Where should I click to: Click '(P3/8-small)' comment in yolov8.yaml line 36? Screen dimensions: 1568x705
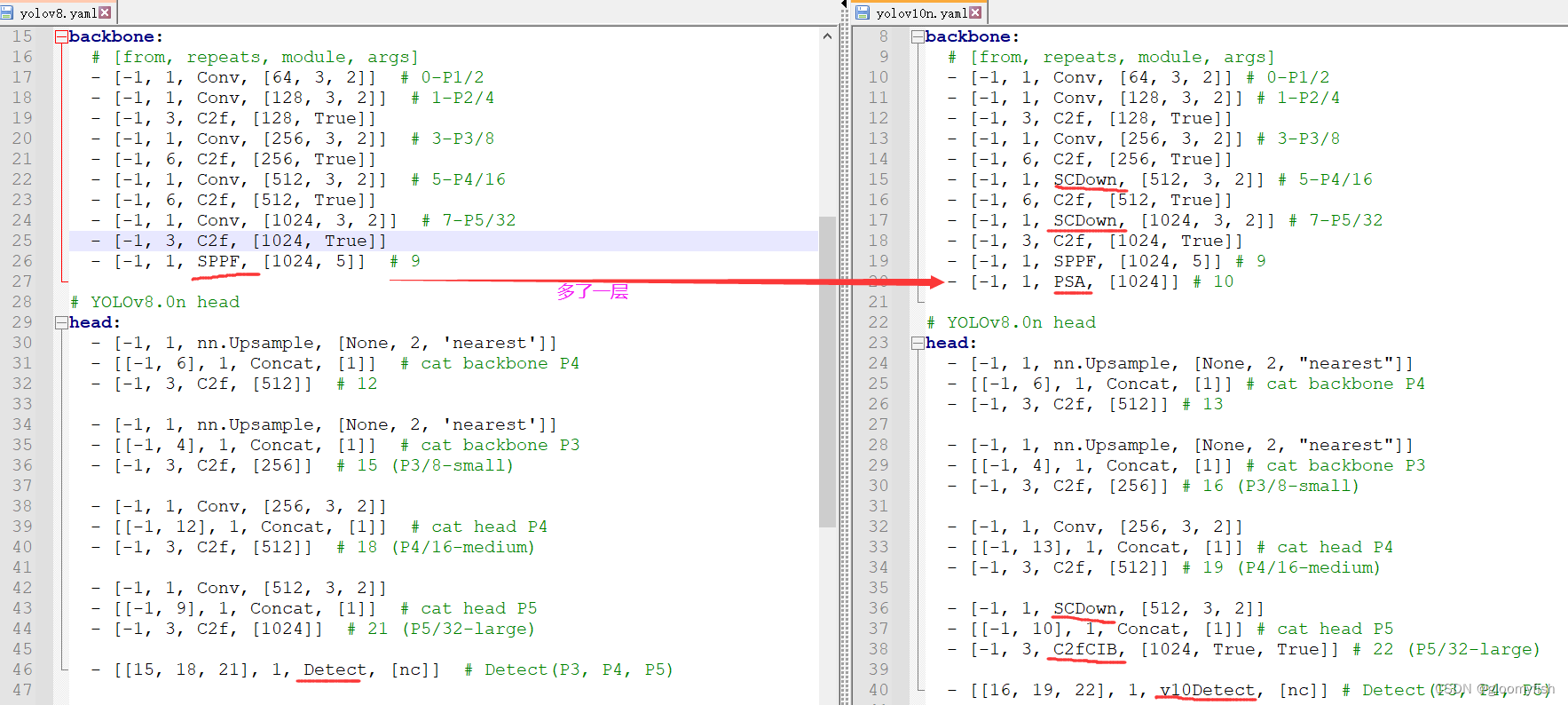pos(453,465)
